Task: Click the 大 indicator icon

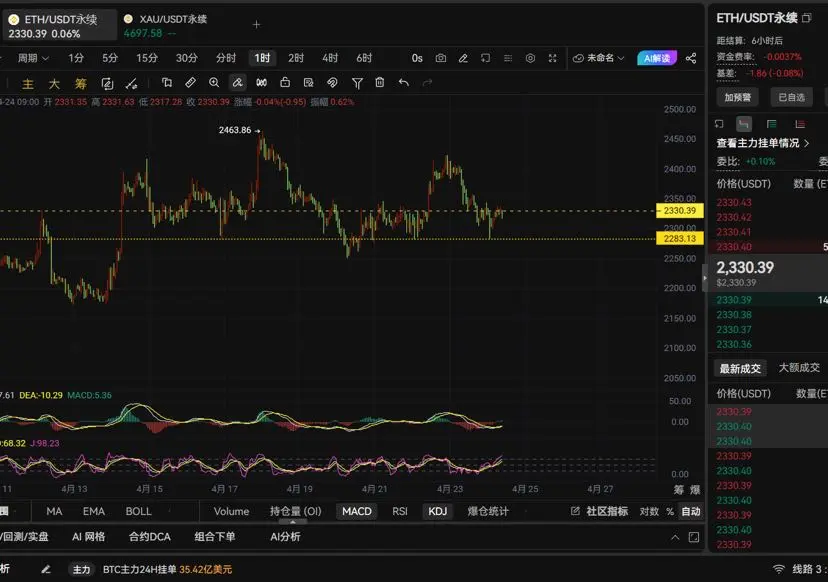Action: tap(54, 83)
